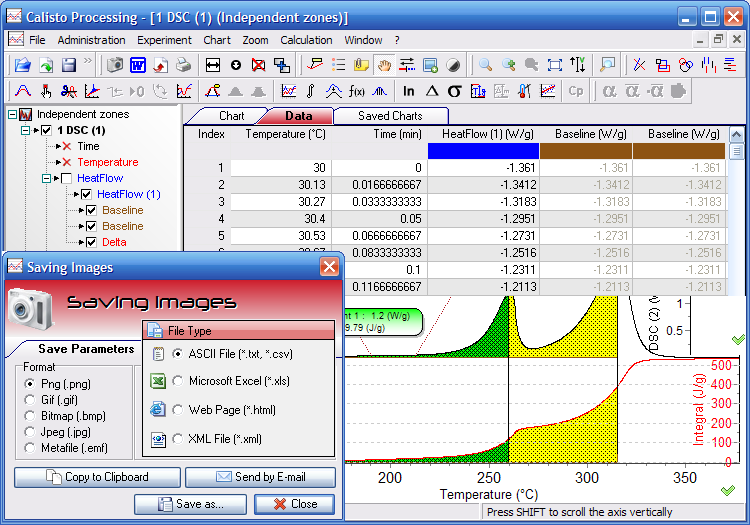The width and height of the screenshot is (750, 525).
Task: Select Microsoft Excel (*.xls) file type
Action: pos(177,381)
